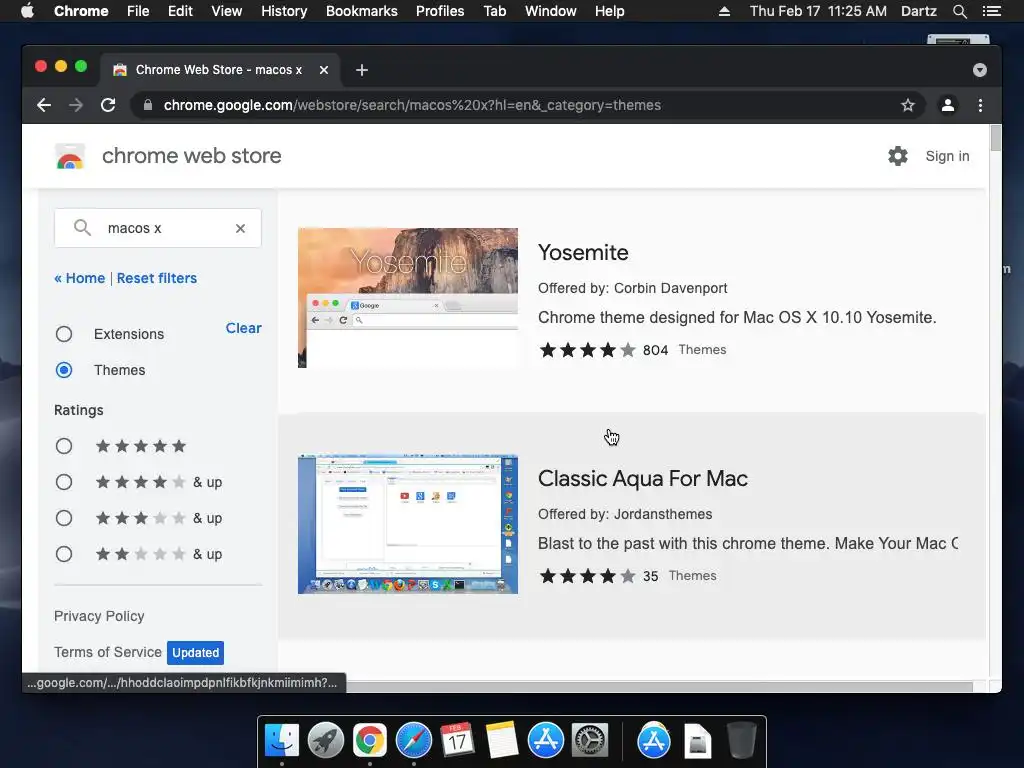Go back using Chrome's back arrow
Viewport: 1024px width, 768px height.
44,105
